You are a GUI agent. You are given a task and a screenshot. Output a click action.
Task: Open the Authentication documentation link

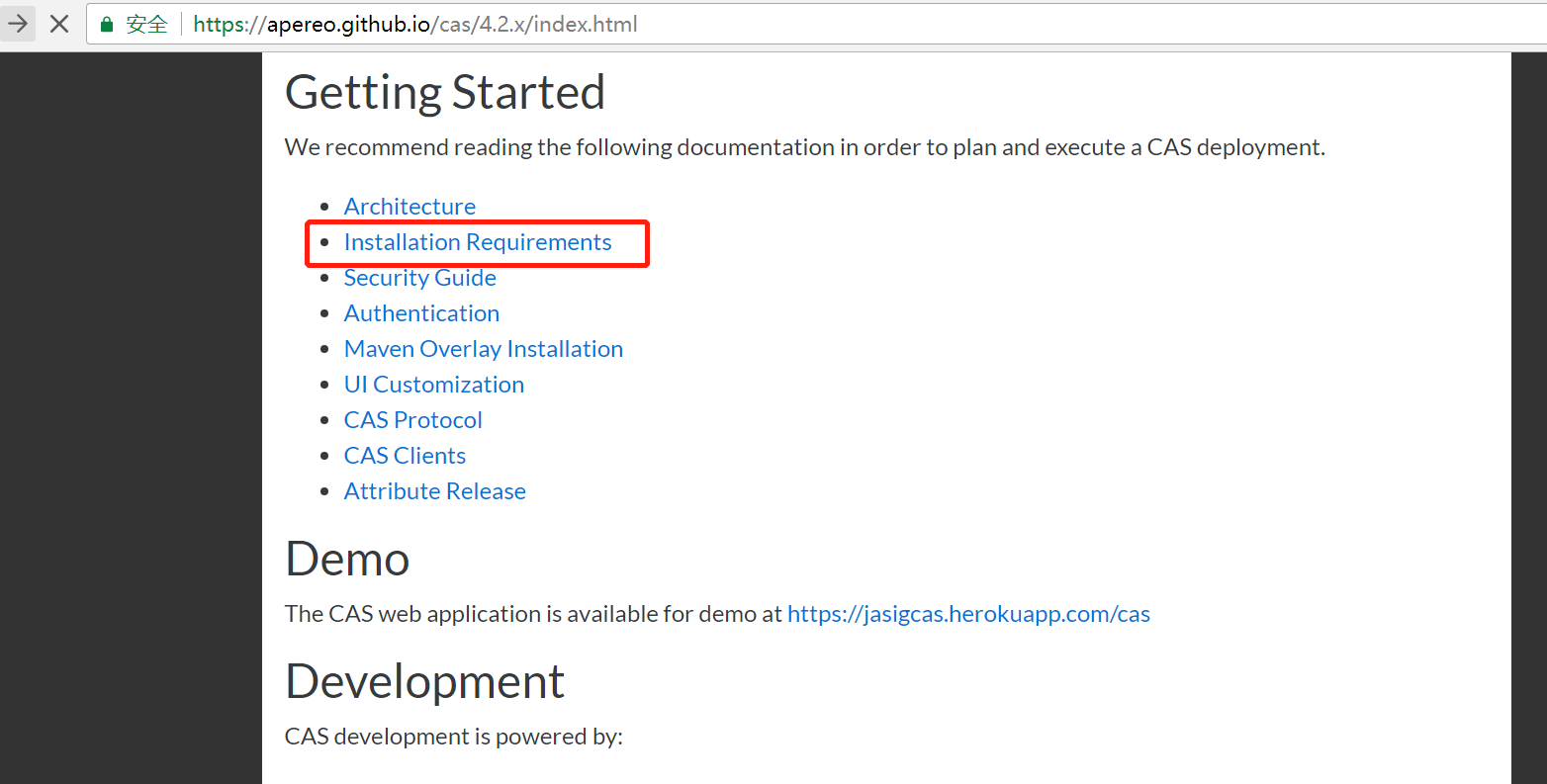421,313
